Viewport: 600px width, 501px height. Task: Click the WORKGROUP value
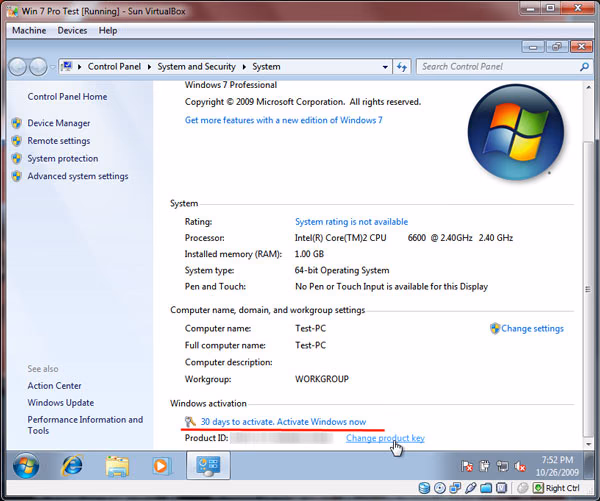point(322,379)
